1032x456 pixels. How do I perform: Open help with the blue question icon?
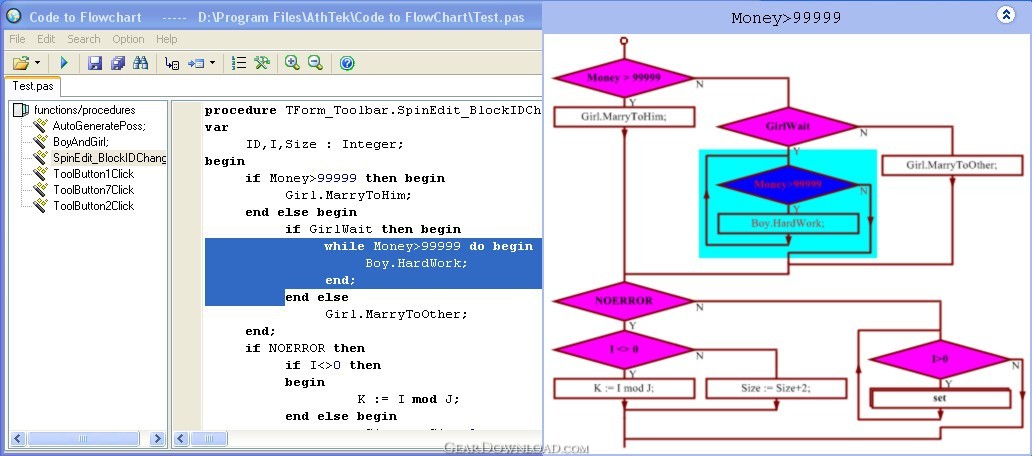tap(348, 63)
